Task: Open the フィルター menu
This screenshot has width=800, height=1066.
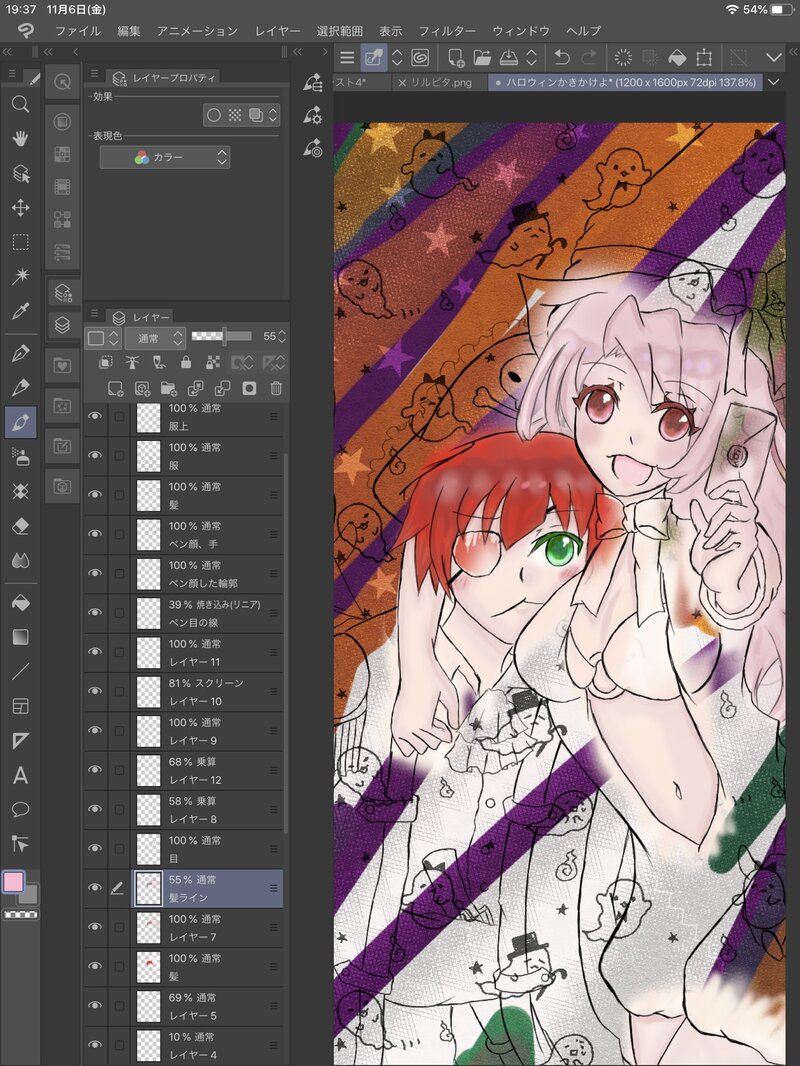Action: (x=447, y=31)
